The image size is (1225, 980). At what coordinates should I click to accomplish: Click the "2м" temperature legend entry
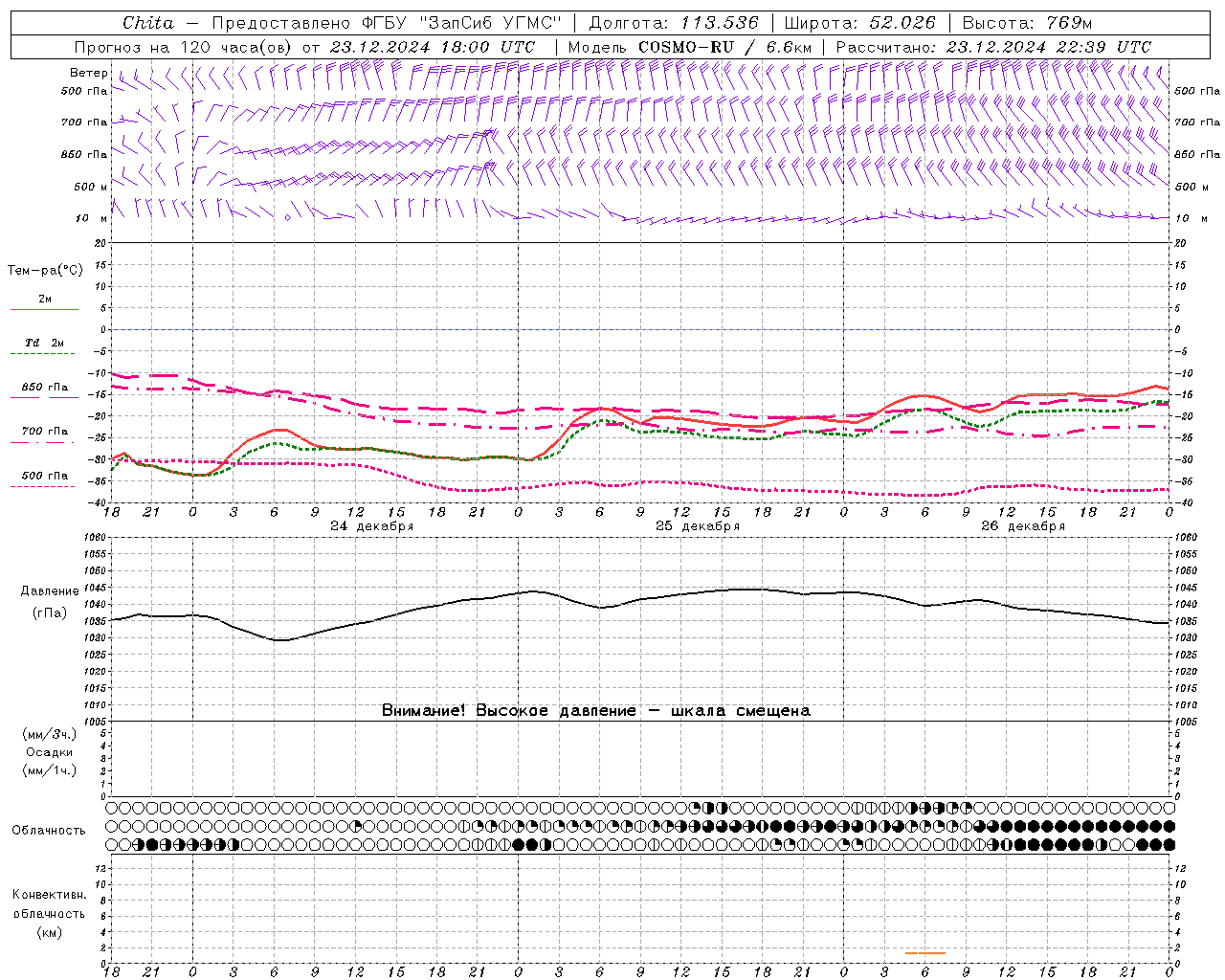[x=45, y=300]
